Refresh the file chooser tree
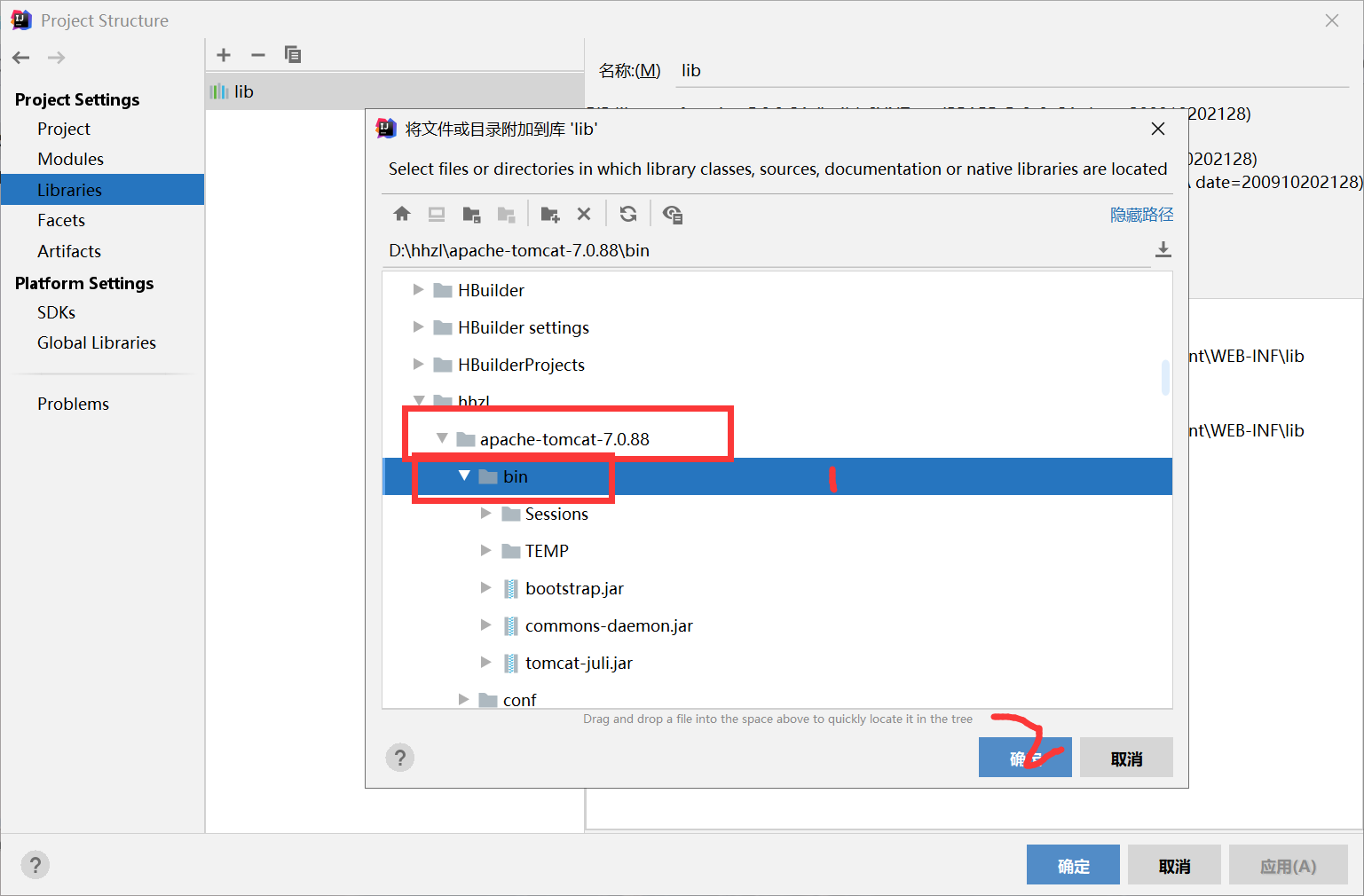Screen dimensions: 1364x896 (628, 214)
